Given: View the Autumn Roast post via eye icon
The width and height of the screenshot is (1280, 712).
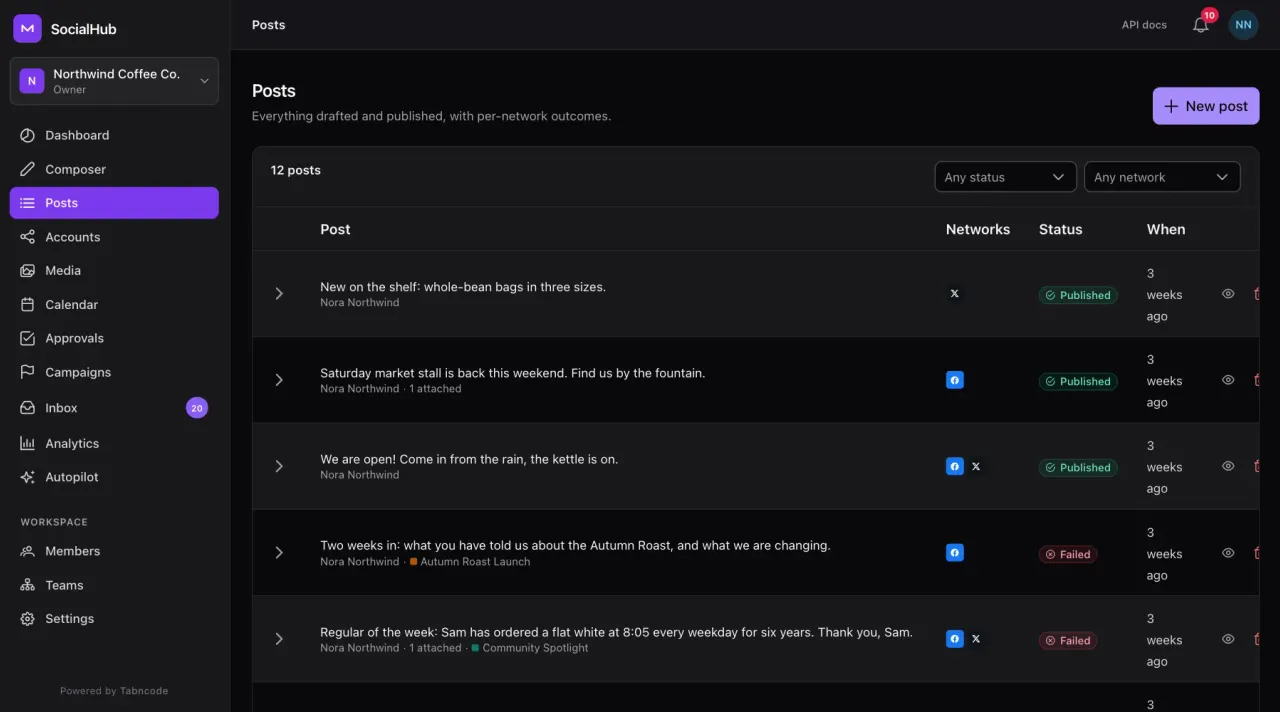Looking at the screenshot, I should click(x=1228, y=552).
